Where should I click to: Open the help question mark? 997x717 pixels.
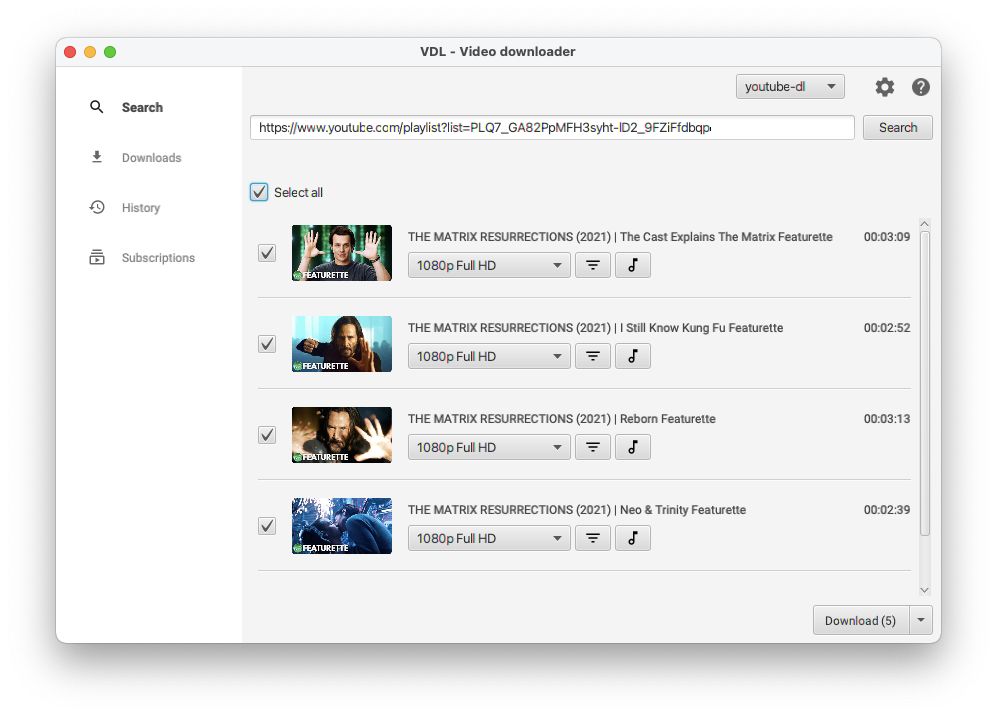[920, 87]
